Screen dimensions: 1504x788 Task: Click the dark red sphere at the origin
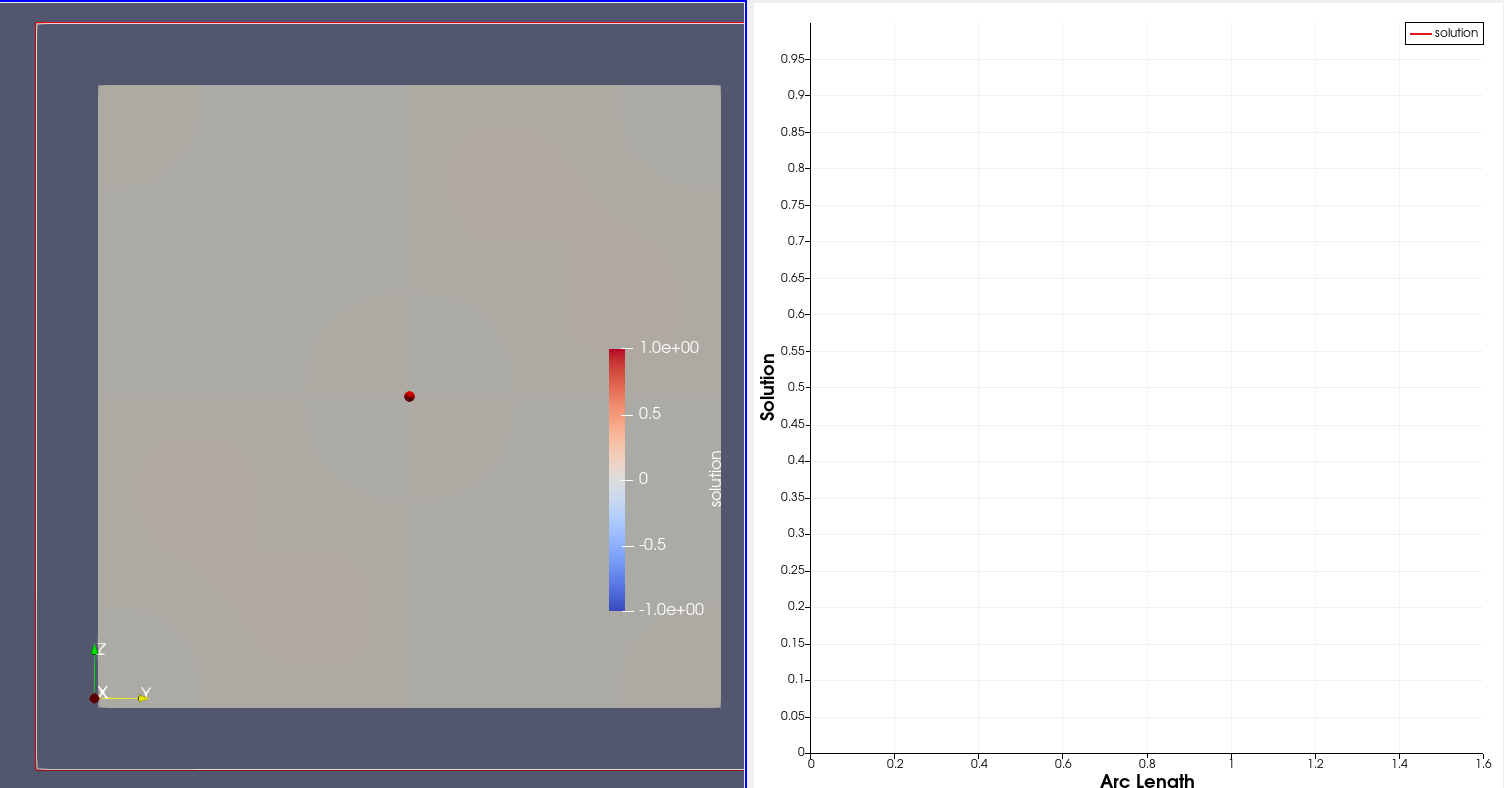coord(94,698)
